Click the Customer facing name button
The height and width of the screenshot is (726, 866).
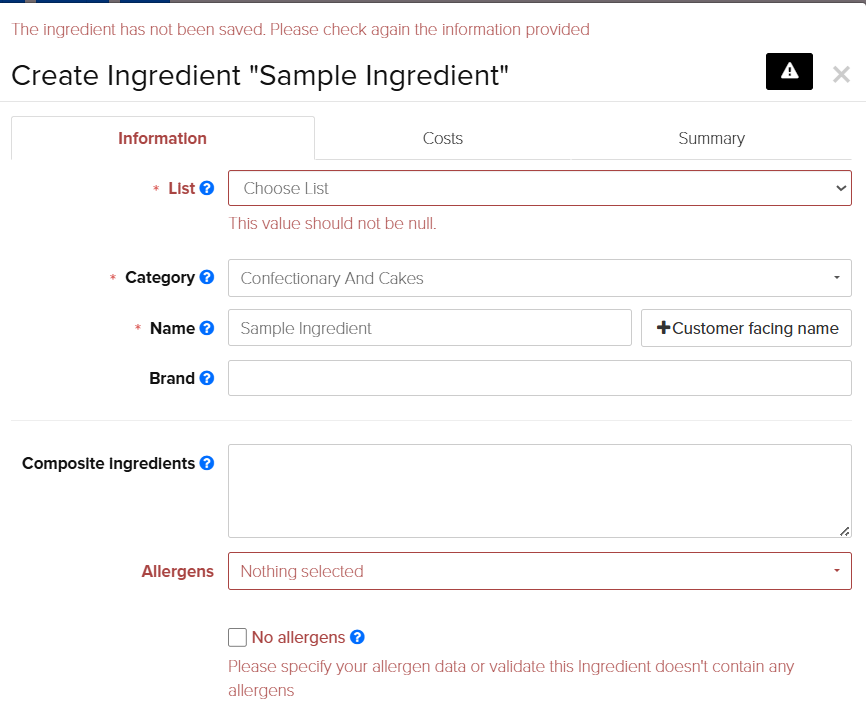746,327
